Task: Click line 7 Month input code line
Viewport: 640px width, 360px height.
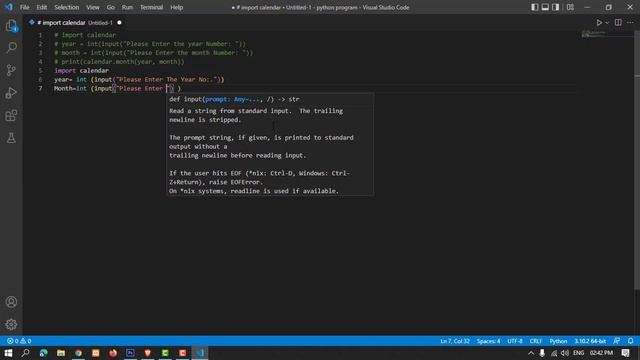Action: click(x=117, y=89)
